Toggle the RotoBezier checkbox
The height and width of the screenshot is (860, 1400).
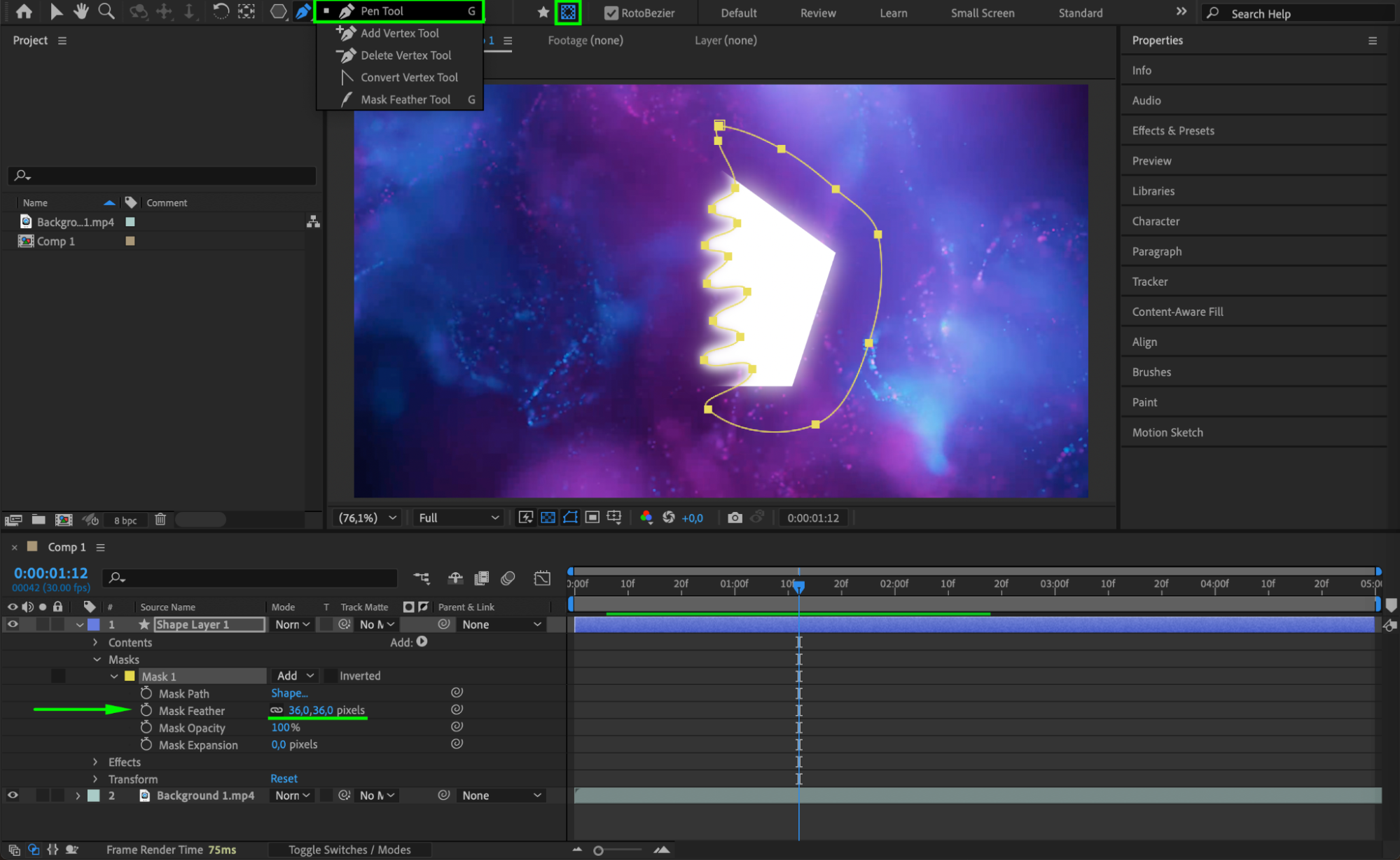click(x=611, y=13)
